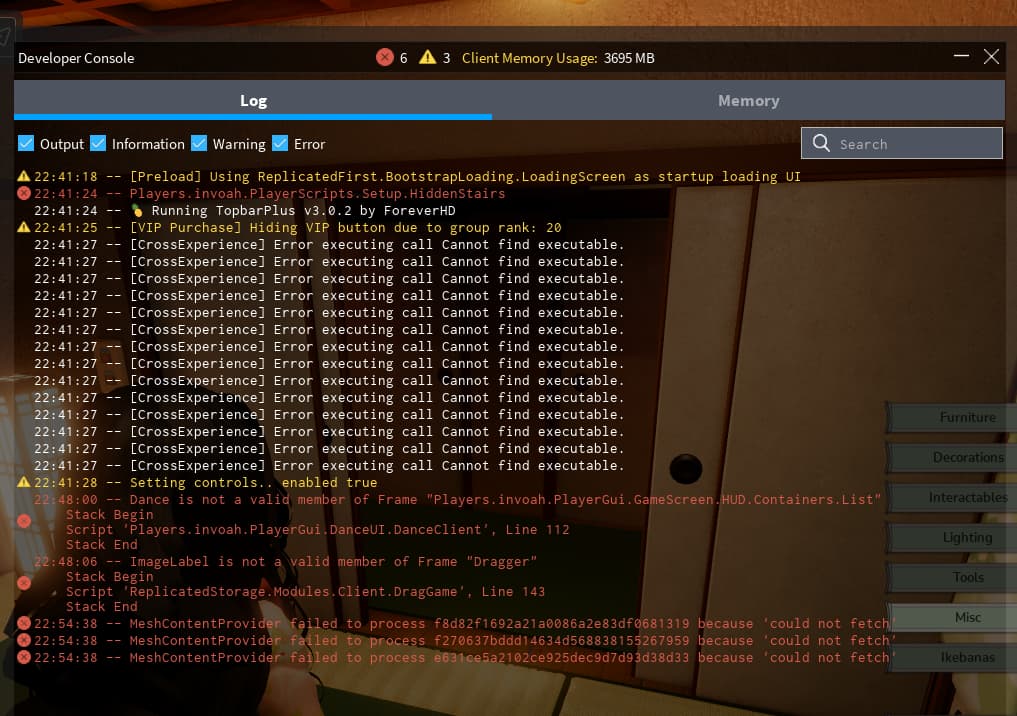Close the Developer Console

[991, 56]
